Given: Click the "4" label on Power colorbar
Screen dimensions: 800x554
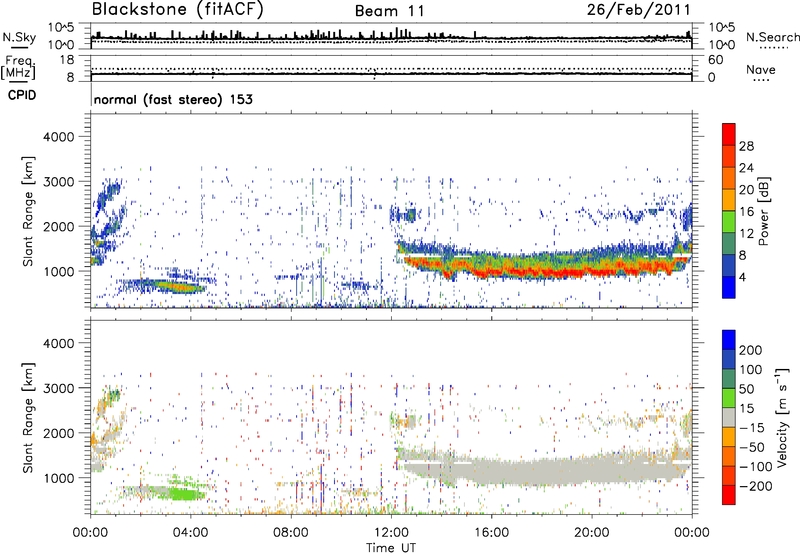Looking at the screenshot, I should pyautogui.click(x=742, y=277).
